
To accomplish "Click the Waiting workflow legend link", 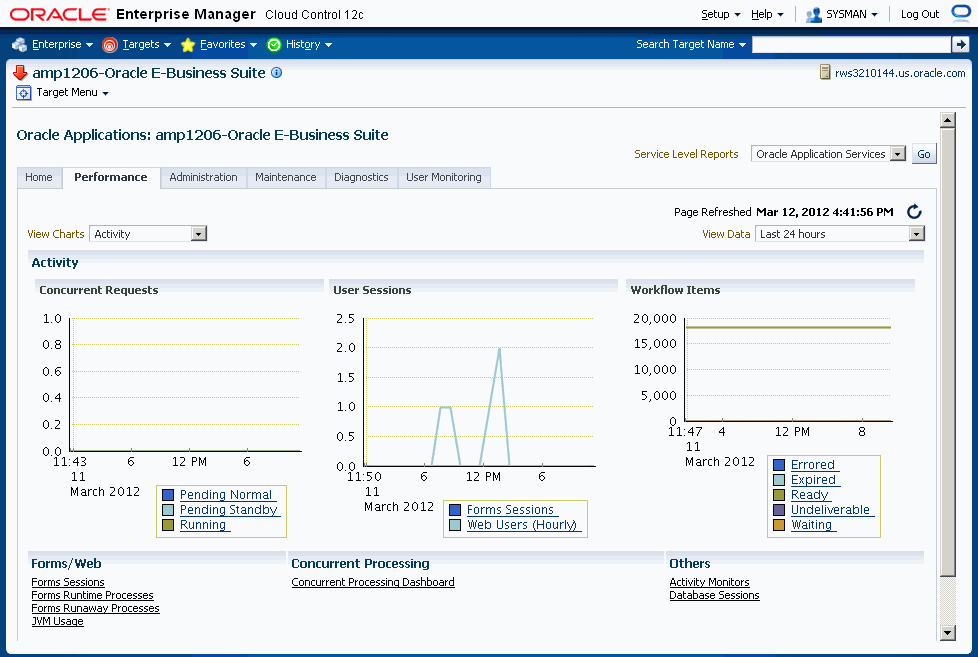I will click(x=813, y=525).
